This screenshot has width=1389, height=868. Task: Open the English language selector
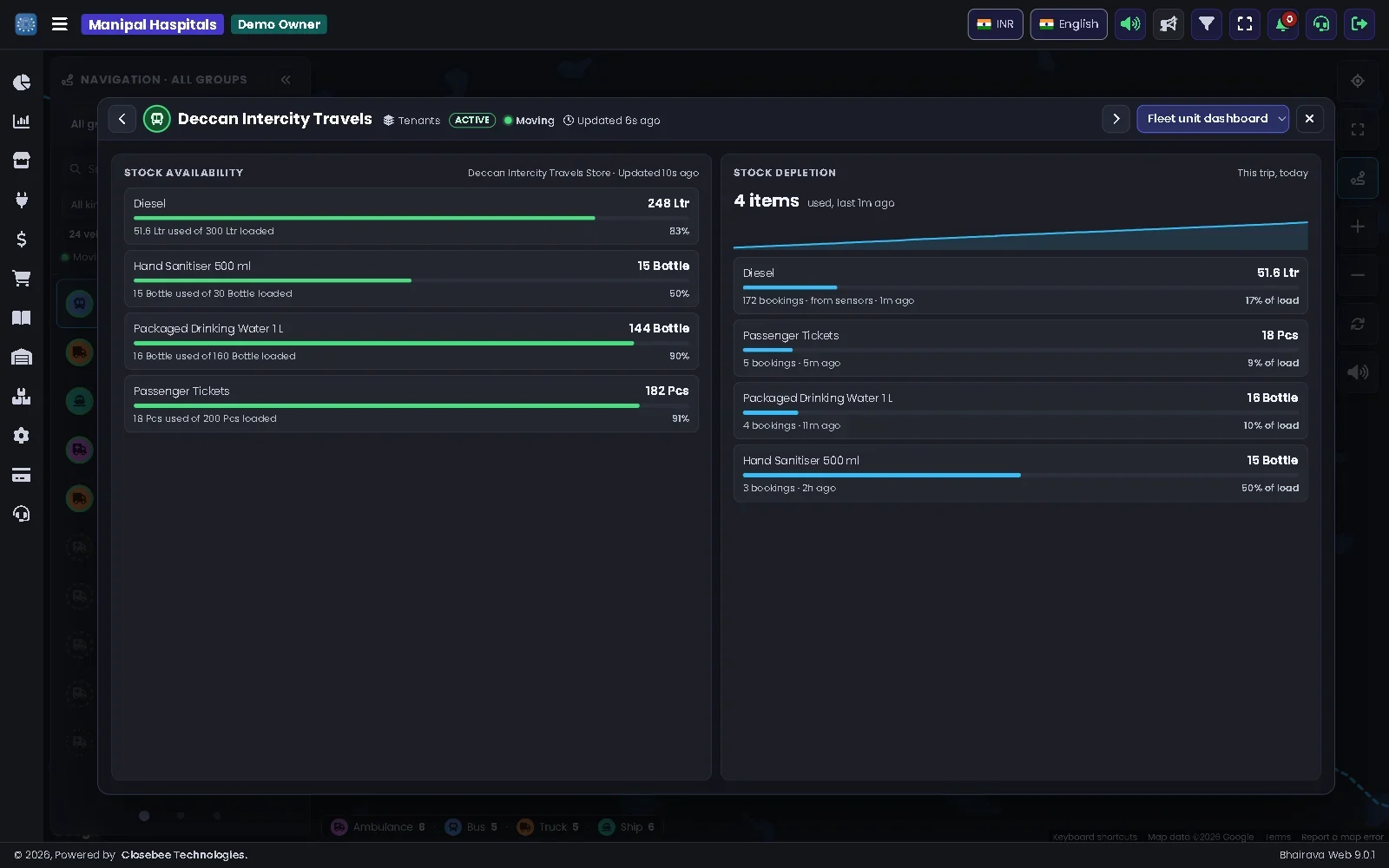click(1069, 24)
